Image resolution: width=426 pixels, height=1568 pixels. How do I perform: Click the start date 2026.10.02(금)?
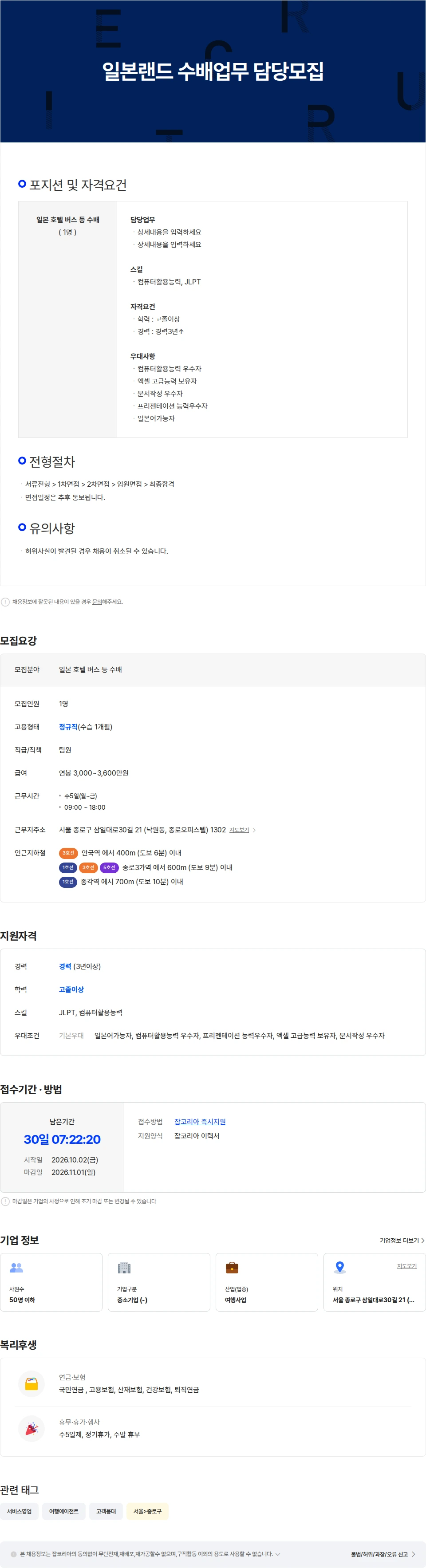[75, 1160]
